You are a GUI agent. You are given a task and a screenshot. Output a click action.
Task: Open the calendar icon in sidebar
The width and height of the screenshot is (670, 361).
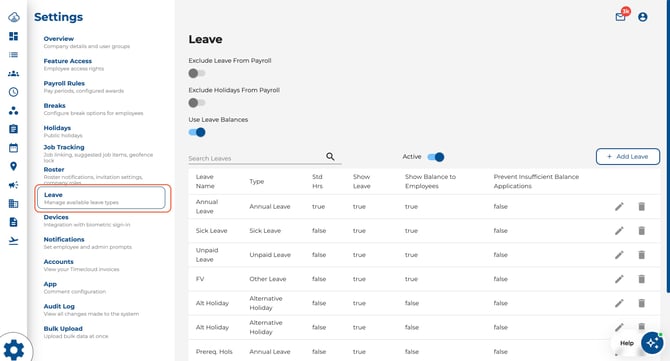coord(13,148)
